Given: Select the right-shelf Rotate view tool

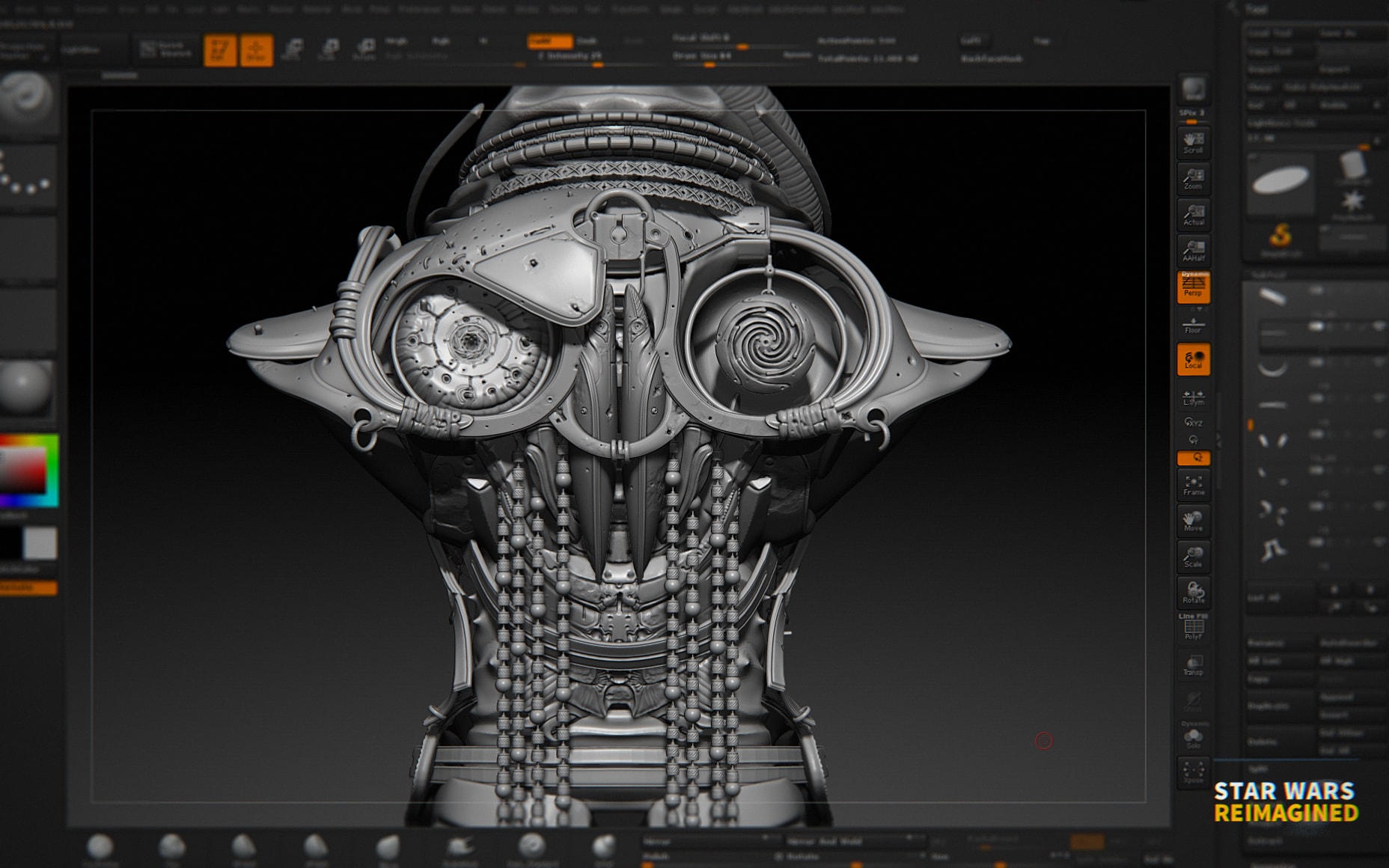Looking at the screenshot, I should 1193,593.
